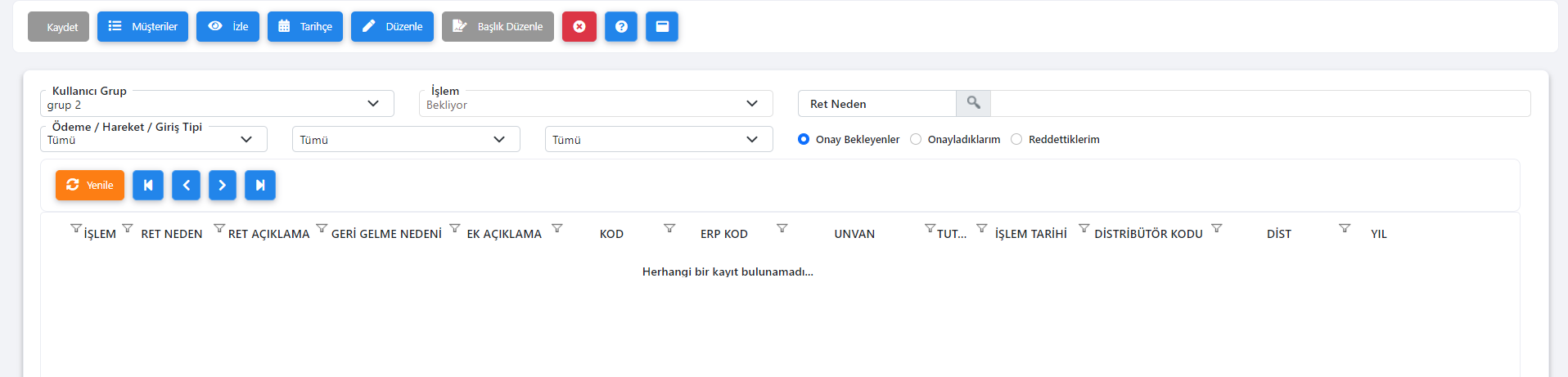Click the Yenile refresh button
This screenshot has width=1568, height=377.
[x=90, y=185]
